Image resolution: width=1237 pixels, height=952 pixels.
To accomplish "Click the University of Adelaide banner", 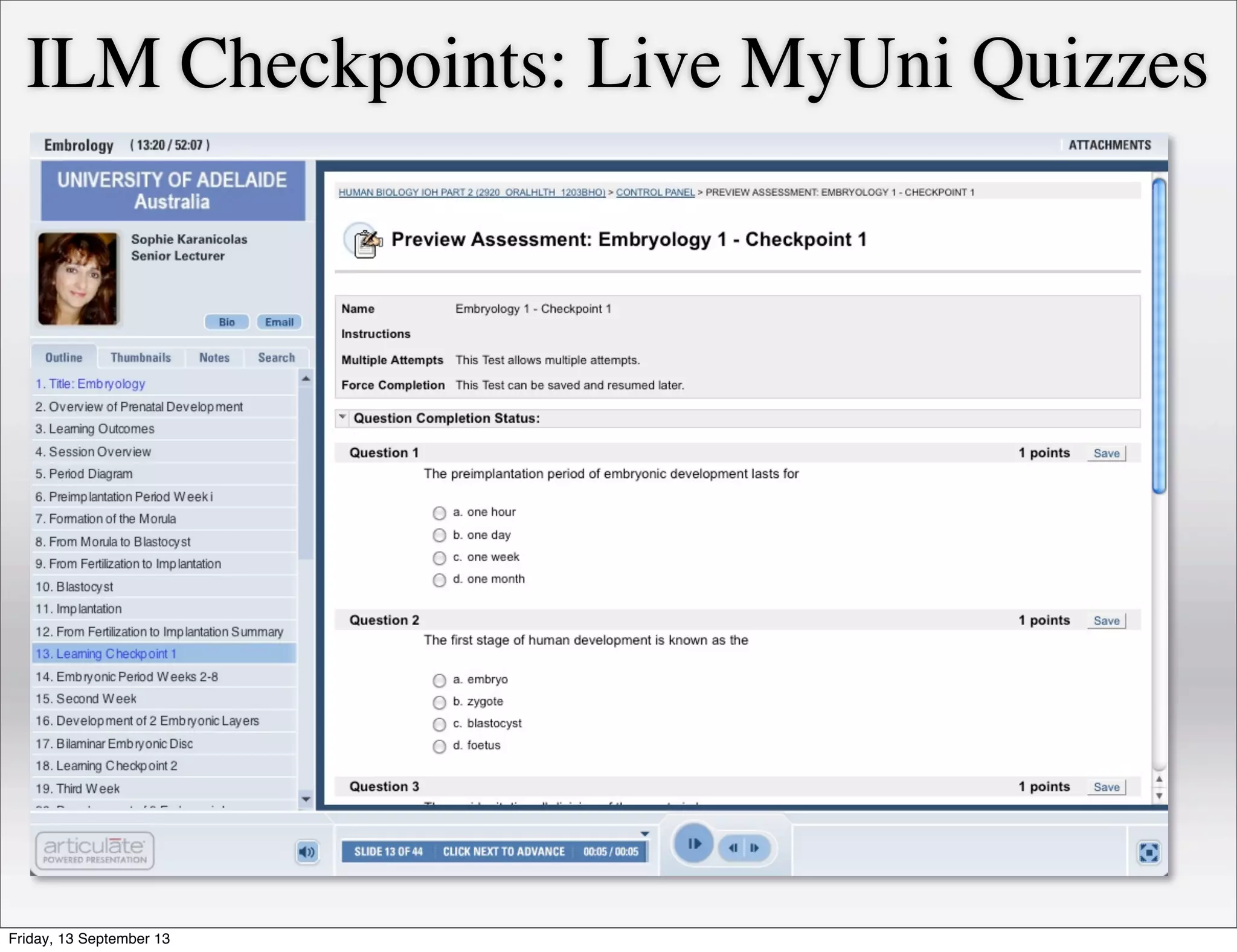I will [x=173, y=191].
